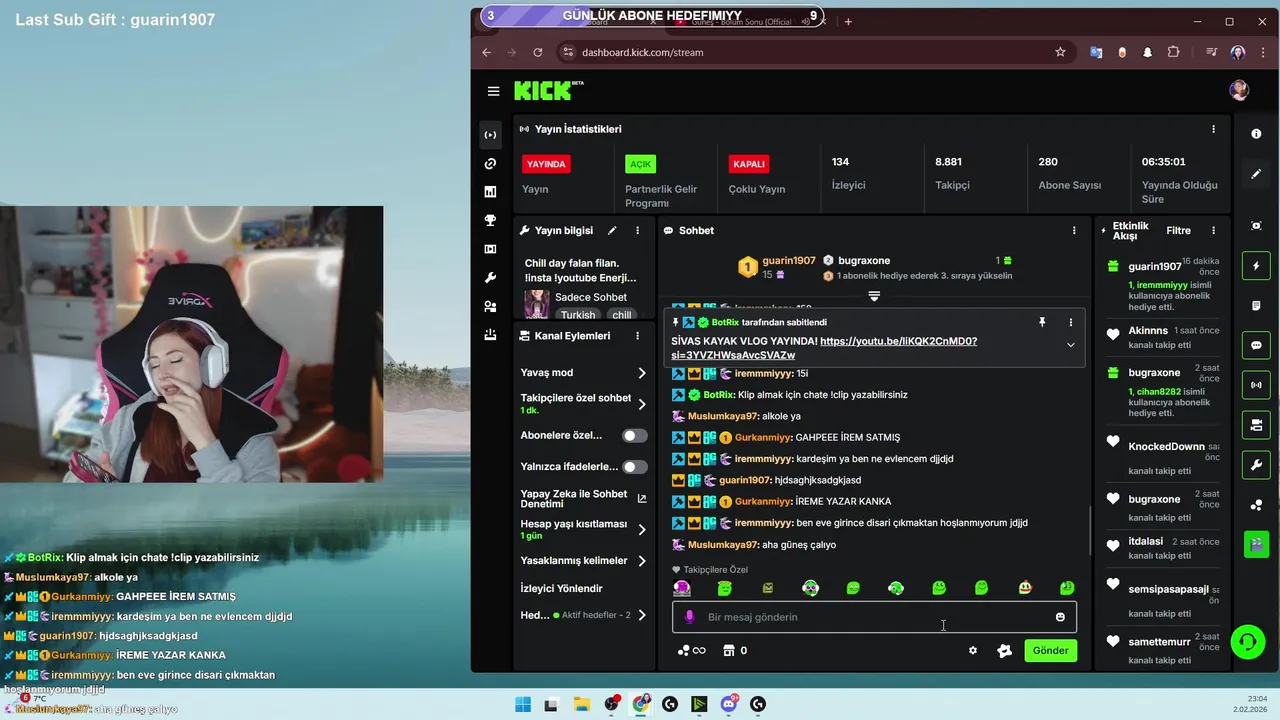Click the pencil edit icon in right sidebar

1256,174
